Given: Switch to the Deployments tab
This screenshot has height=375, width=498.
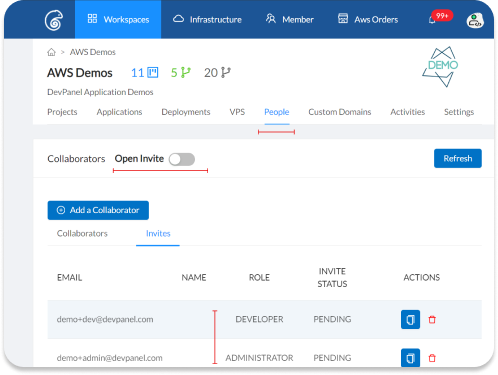Looking at the screenshot, I should click(x=186, y=112).
